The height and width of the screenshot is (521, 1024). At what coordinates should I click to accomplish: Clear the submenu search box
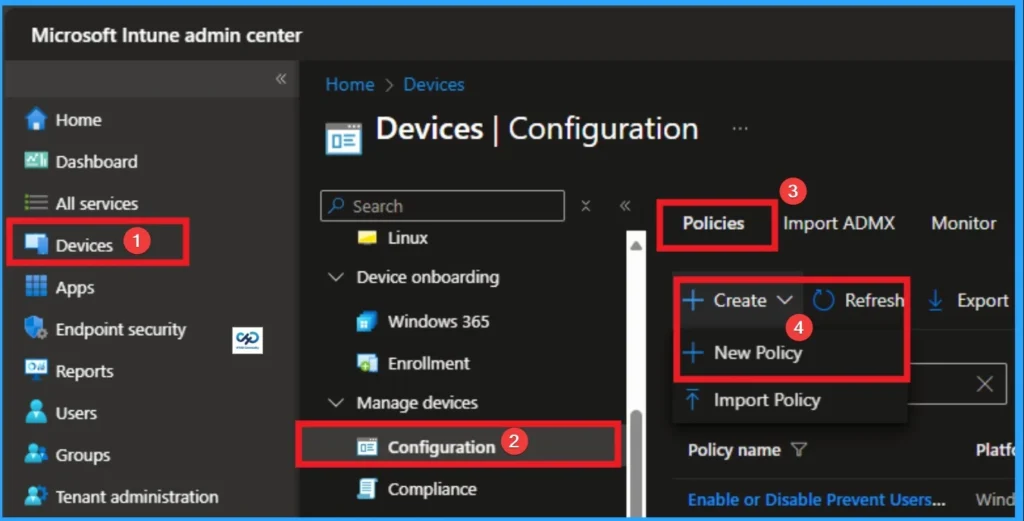(x=586, y=206)
